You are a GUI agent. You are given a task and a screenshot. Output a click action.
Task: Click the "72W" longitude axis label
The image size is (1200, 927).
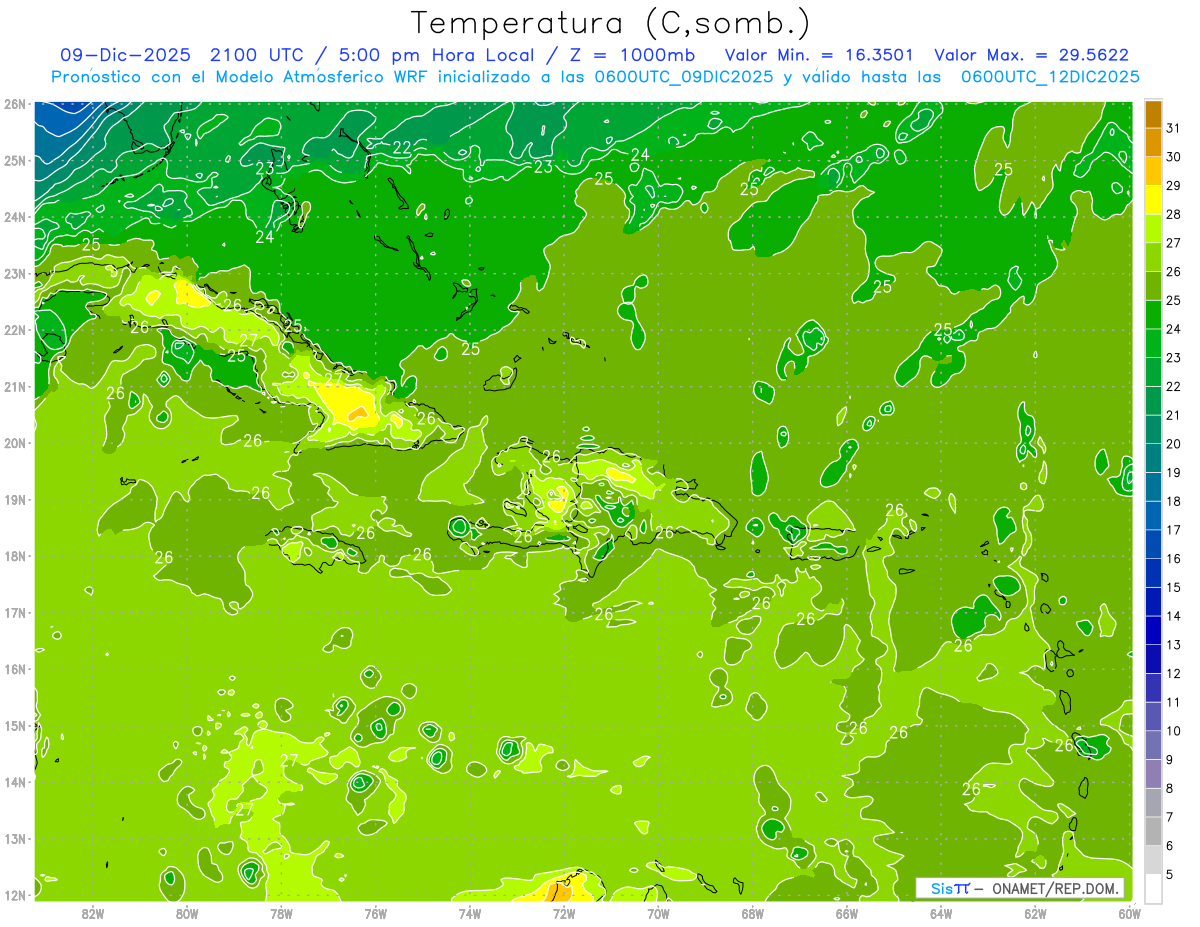coord(564,913)
